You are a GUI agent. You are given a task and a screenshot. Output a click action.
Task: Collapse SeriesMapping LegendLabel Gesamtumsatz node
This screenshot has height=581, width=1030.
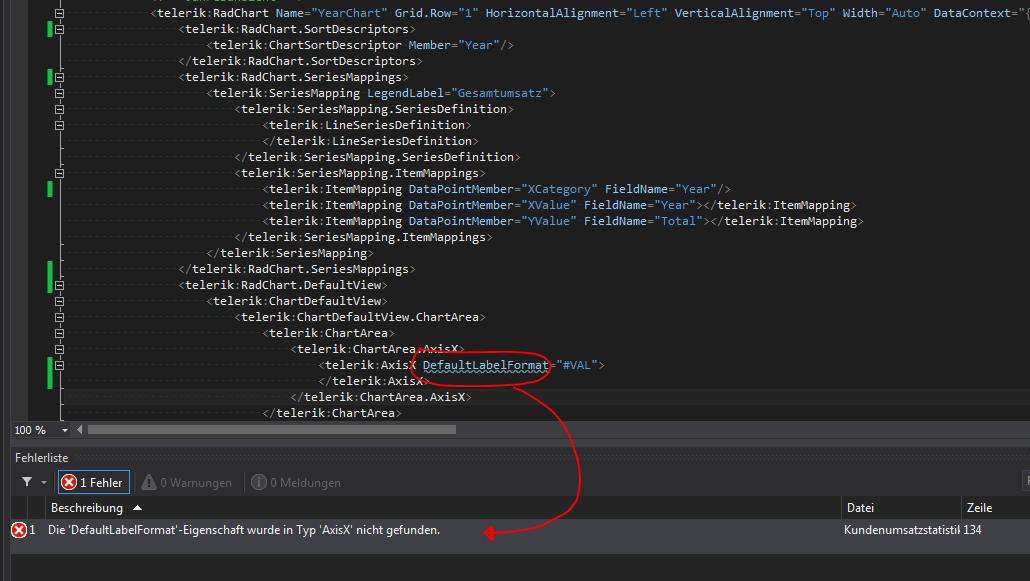[59, 93]
